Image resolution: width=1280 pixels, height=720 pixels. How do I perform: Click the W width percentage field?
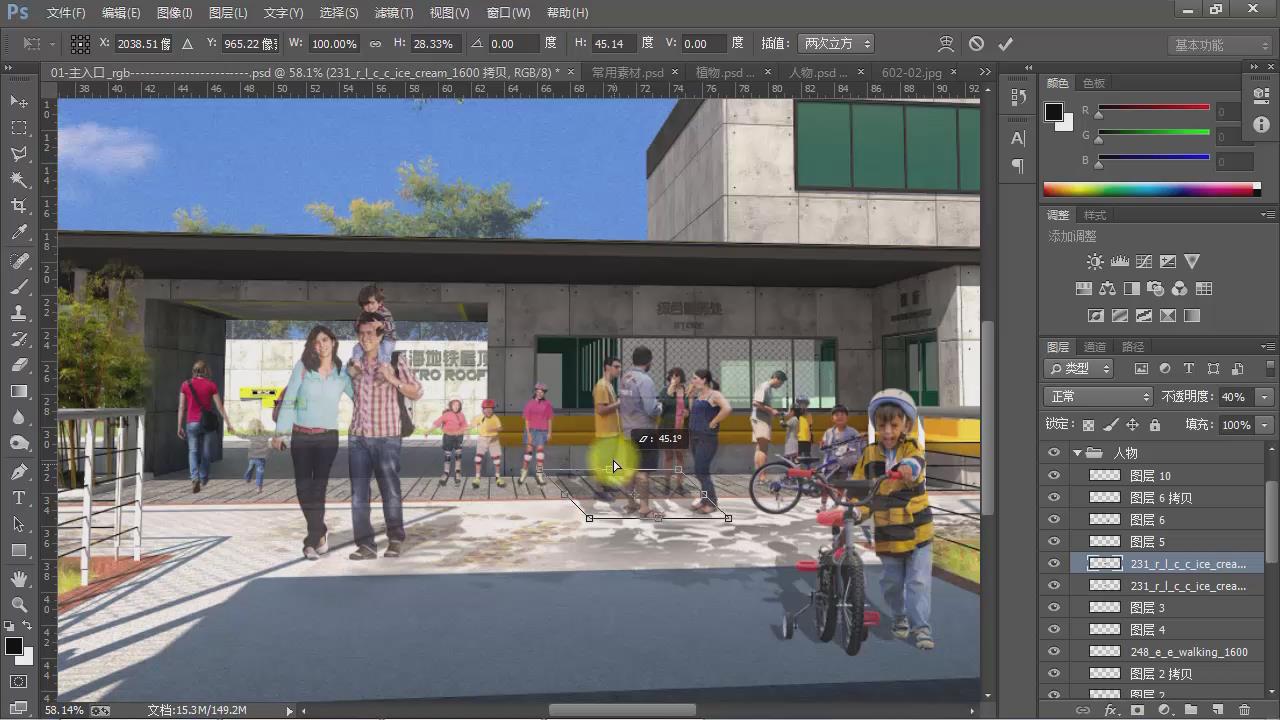coord(333,44)
